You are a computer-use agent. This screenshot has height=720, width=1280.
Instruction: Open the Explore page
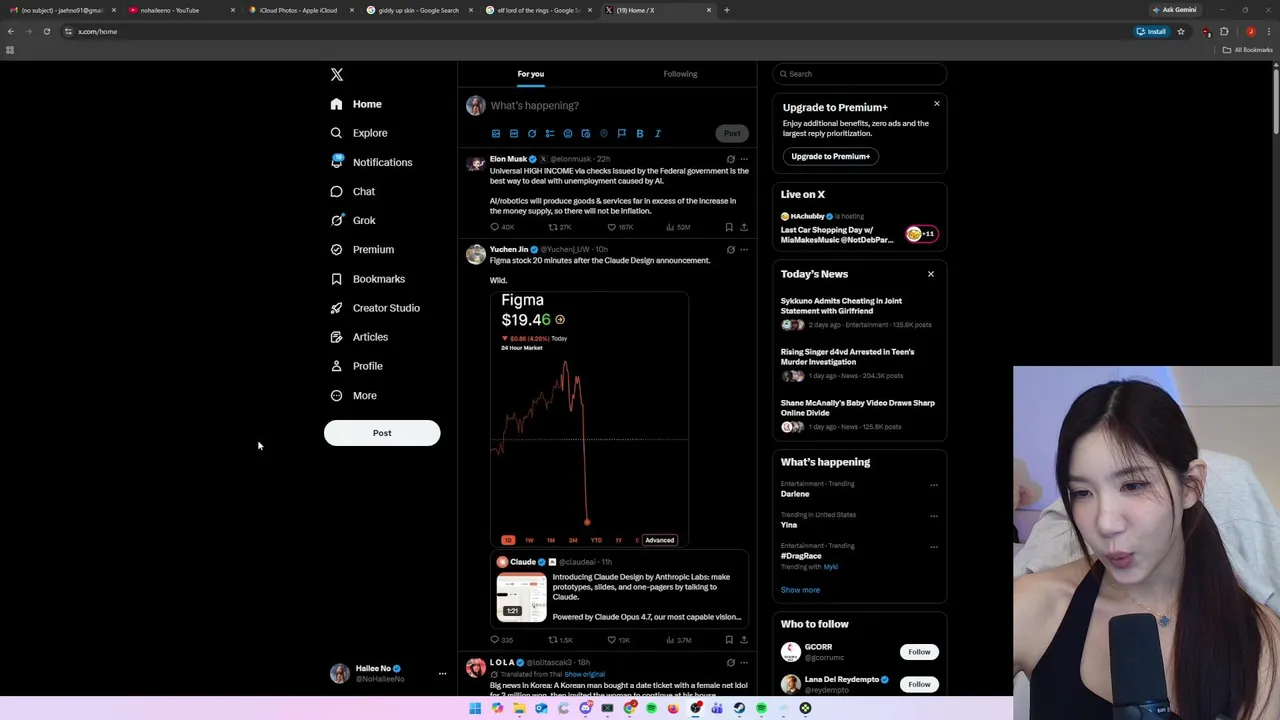click(x=358, y=133)
